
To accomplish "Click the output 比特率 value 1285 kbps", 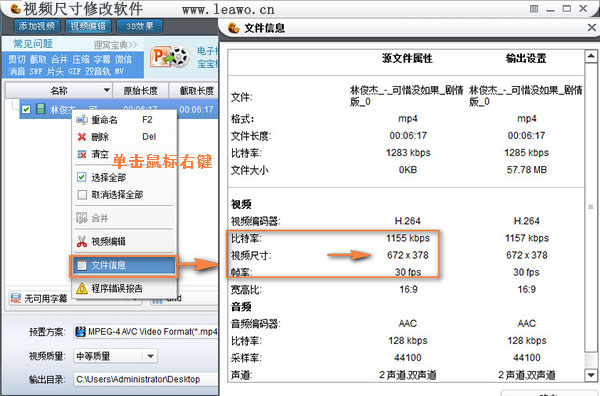I will [527, 153].
